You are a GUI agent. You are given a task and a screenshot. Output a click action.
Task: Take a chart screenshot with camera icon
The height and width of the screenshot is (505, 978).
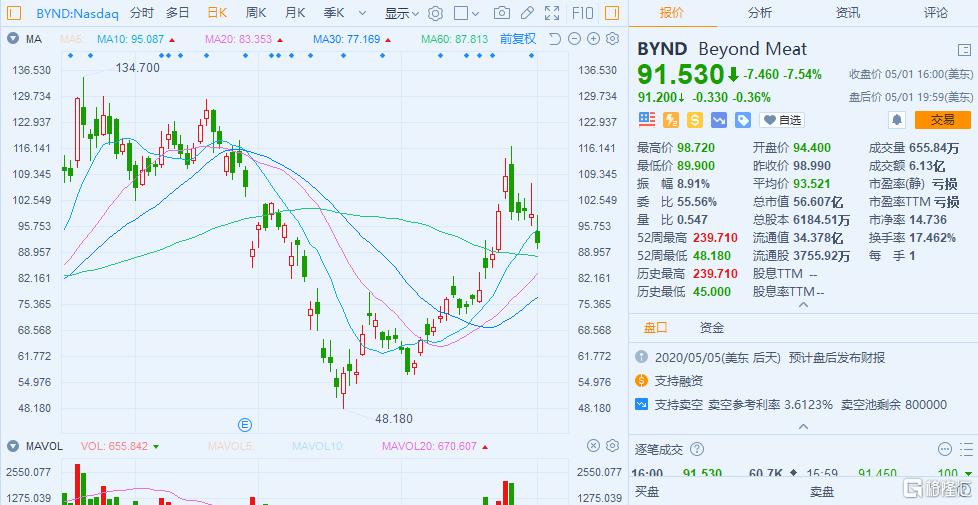coord(501,13)
